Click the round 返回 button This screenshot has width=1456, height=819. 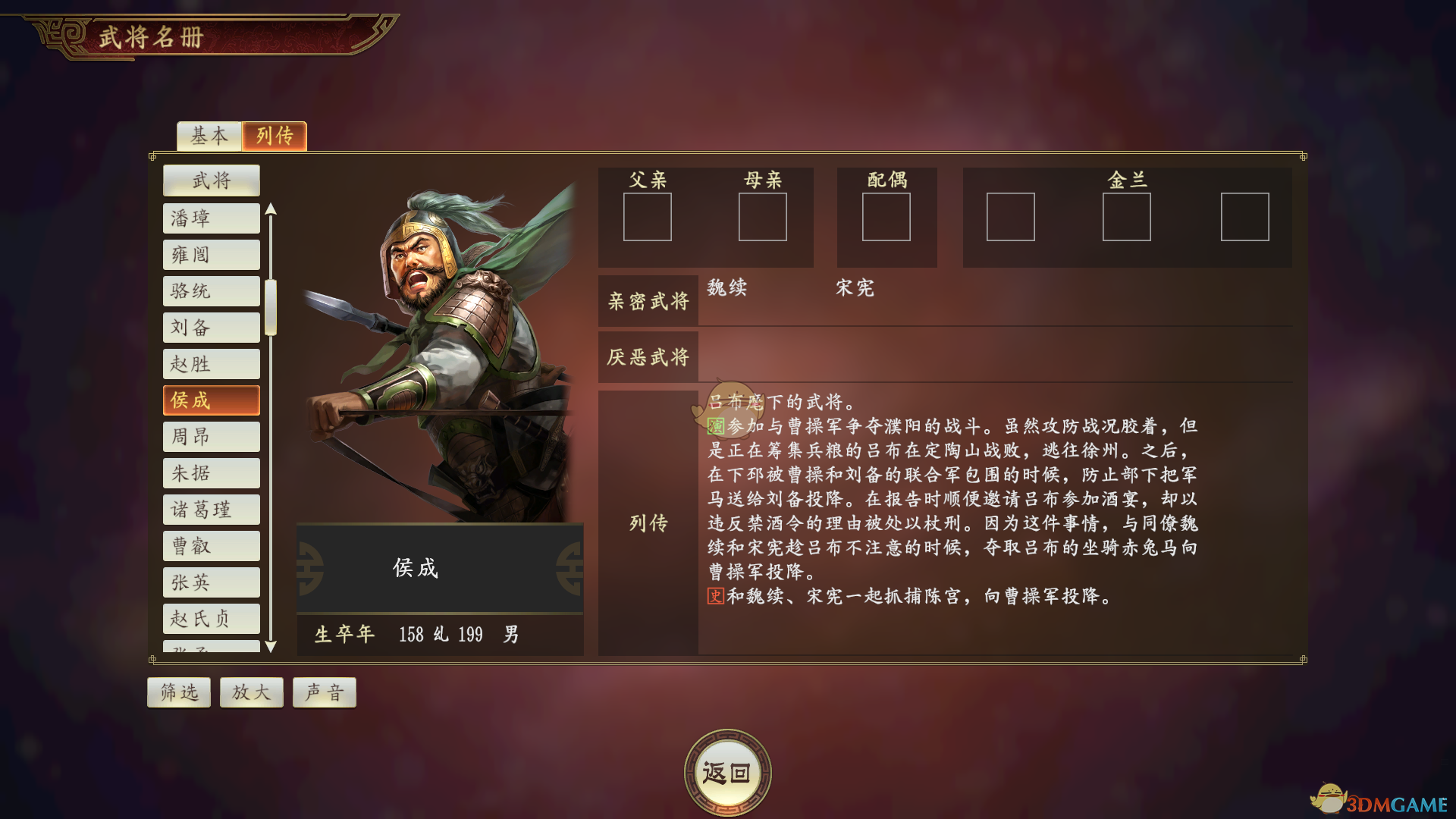point(728,773)
